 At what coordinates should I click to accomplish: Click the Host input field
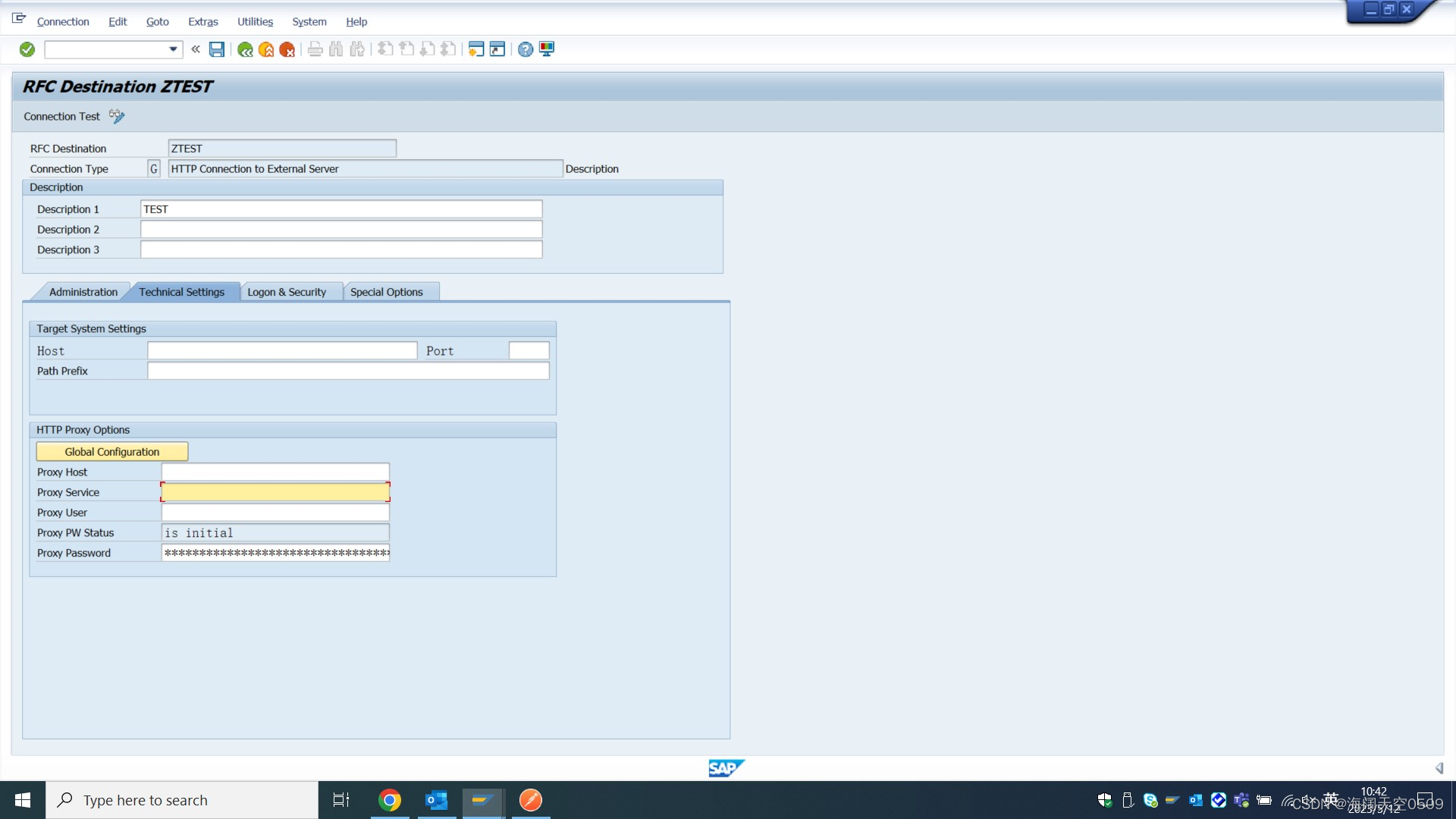281,350
